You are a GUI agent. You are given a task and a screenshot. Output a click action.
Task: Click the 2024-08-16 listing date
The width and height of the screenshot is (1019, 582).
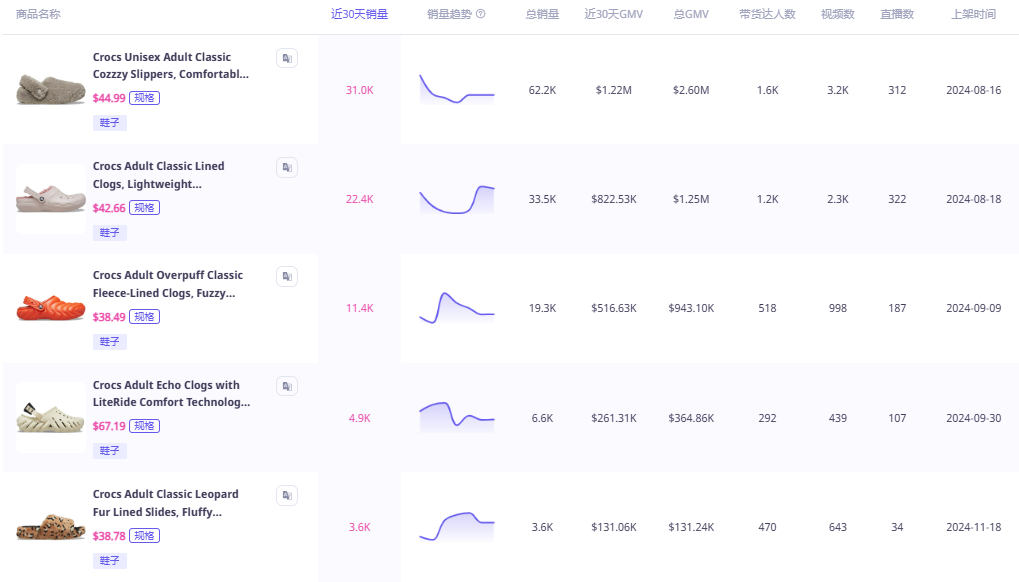tap(974, 90)
